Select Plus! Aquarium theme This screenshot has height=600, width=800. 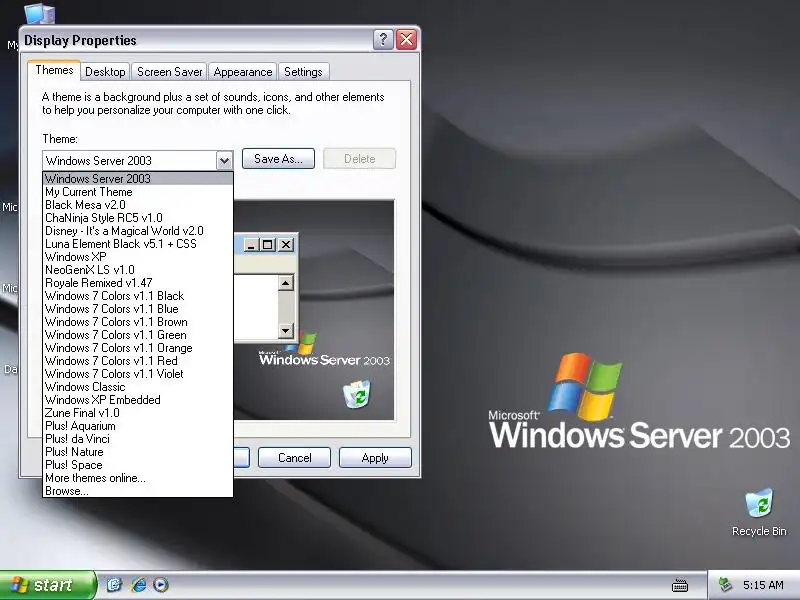(138, 426)
